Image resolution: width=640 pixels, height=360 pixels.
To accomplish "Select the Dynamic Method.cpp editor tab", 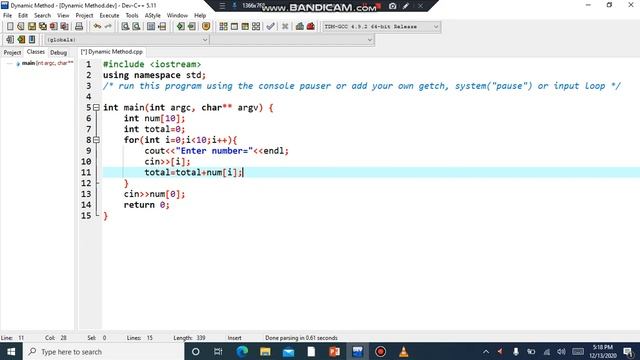I will [112, 52].
